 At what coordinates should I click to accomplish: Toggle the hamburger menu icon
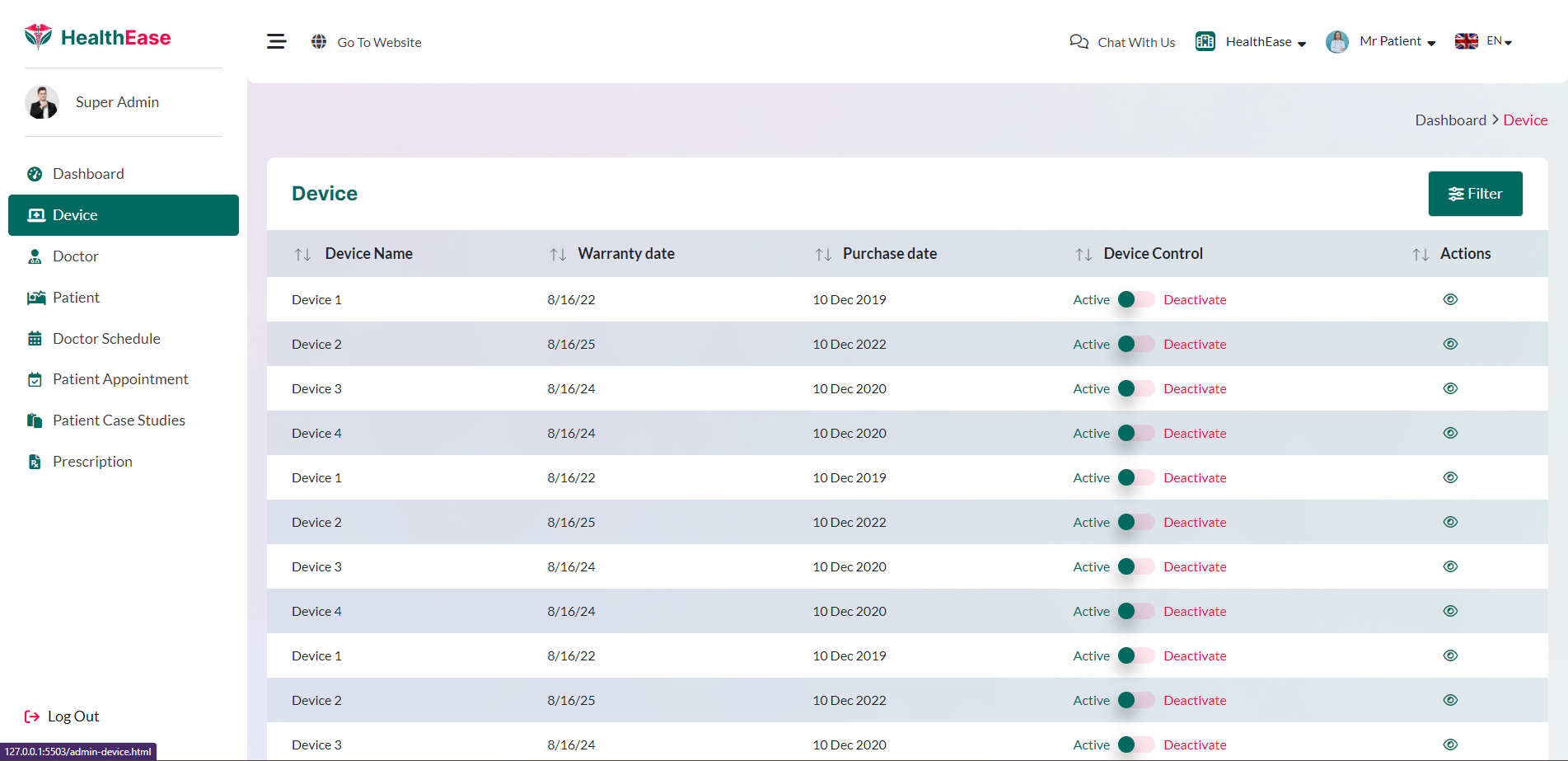click(277, 41)
